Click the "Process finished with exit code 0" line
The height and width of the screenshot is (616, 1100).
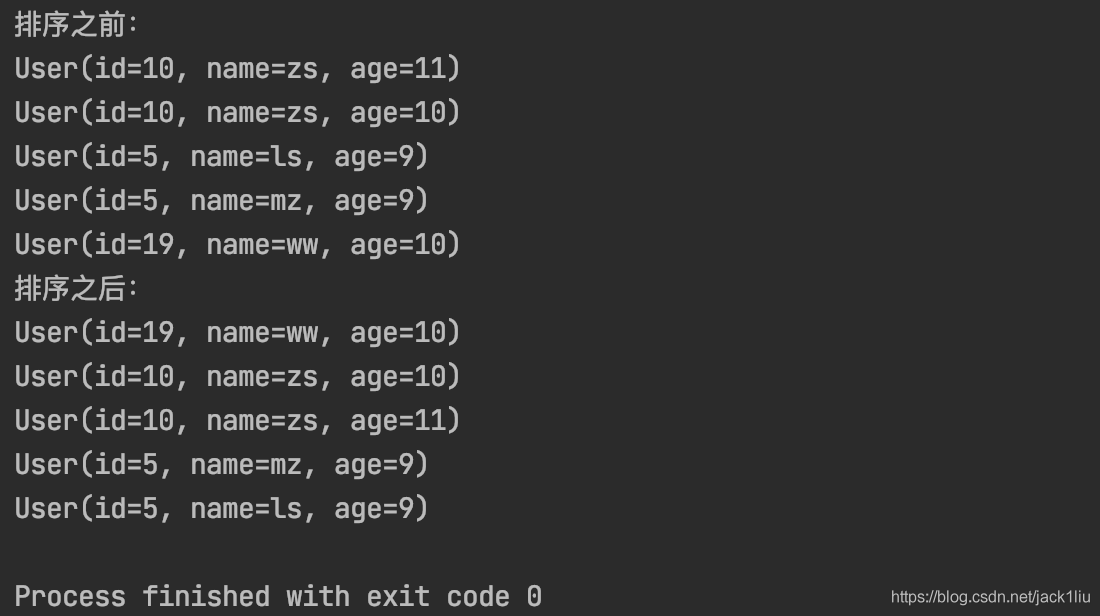(x=278, y=597)
